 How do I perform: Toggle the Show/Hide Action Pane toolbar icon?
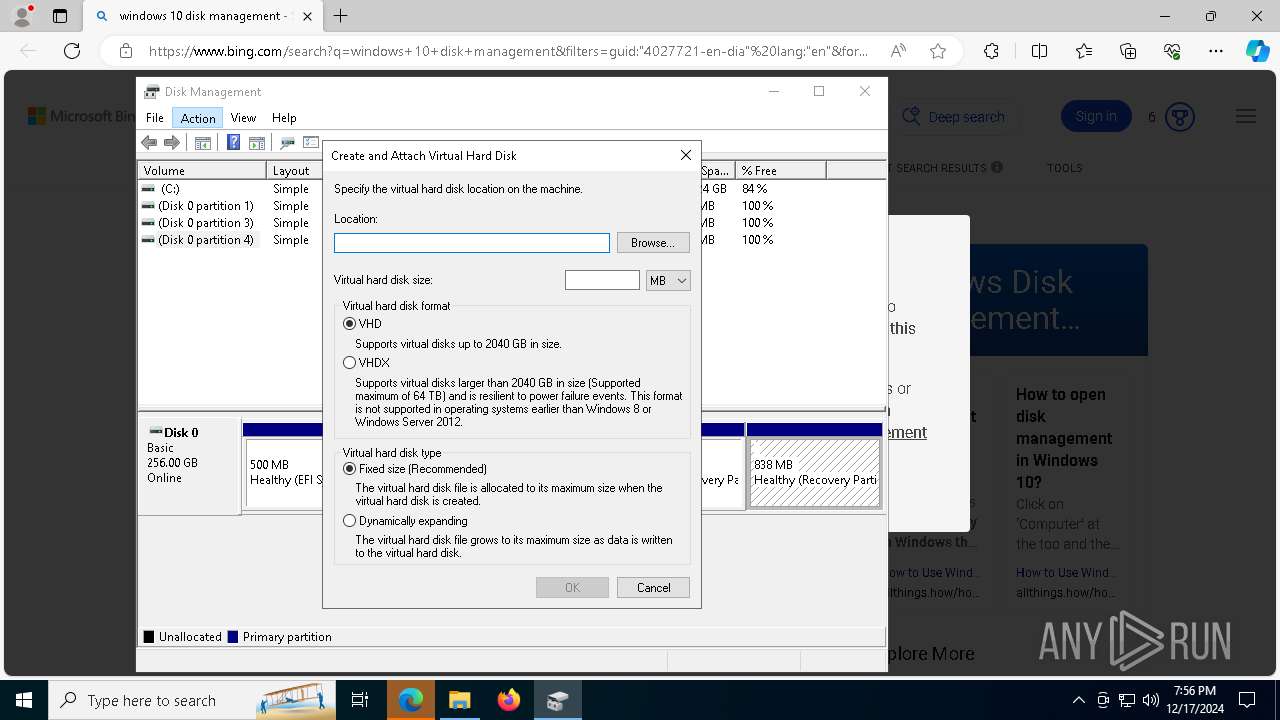pyautogui.click(x=257, y=143)
